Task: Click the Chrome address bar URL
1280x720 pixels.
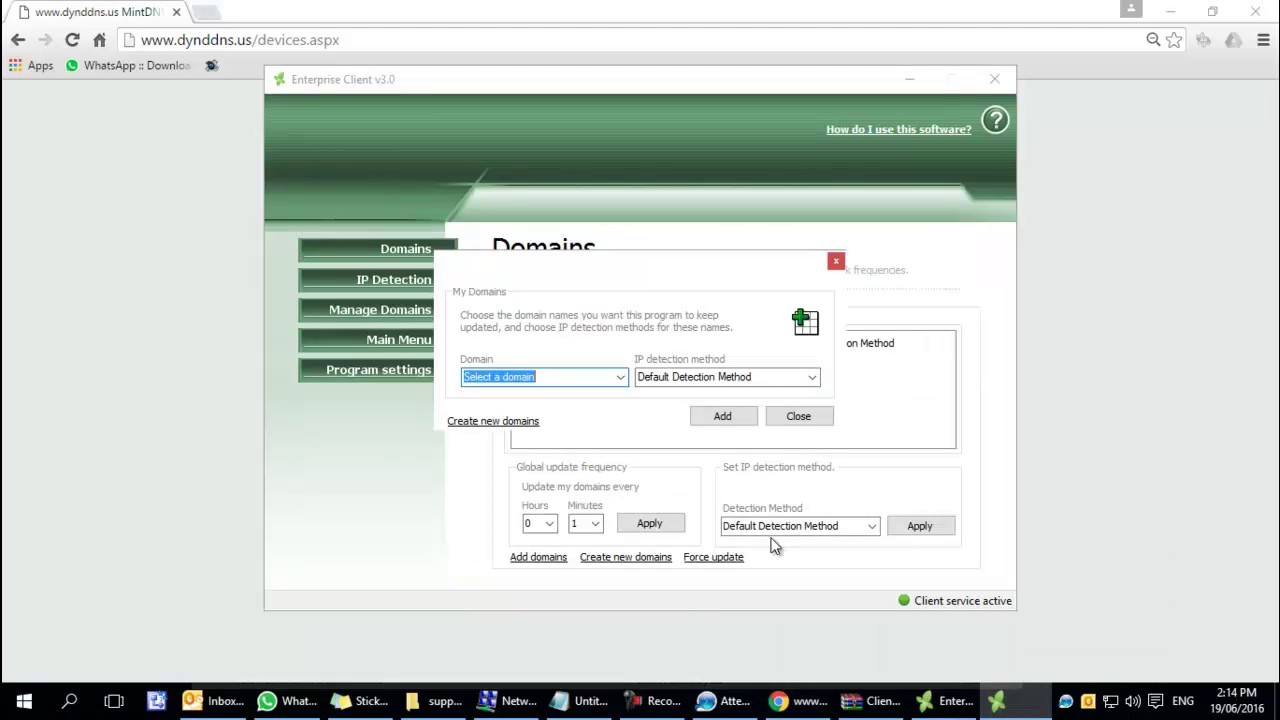Action: tap(240, 40)
